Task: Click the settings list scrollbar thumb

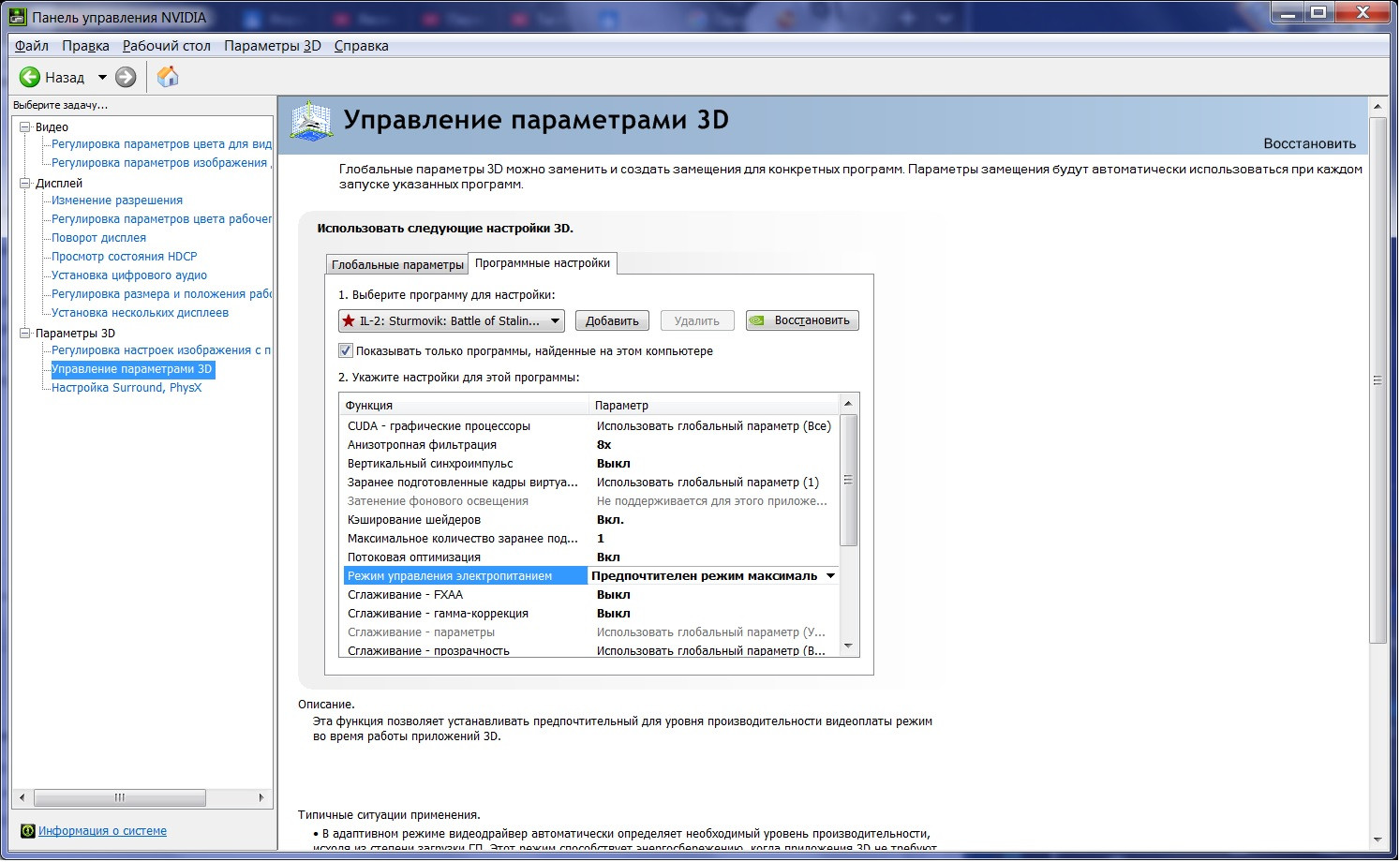Action: [848, 480]
